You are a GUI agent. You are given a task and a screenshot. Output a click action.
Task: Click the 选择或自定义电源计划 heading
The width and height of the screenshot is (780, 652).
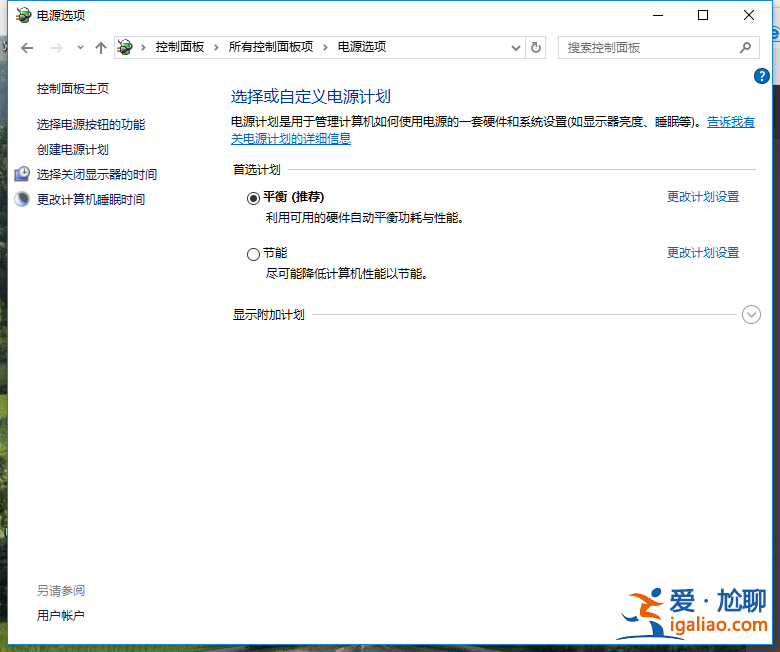(311, 96)
